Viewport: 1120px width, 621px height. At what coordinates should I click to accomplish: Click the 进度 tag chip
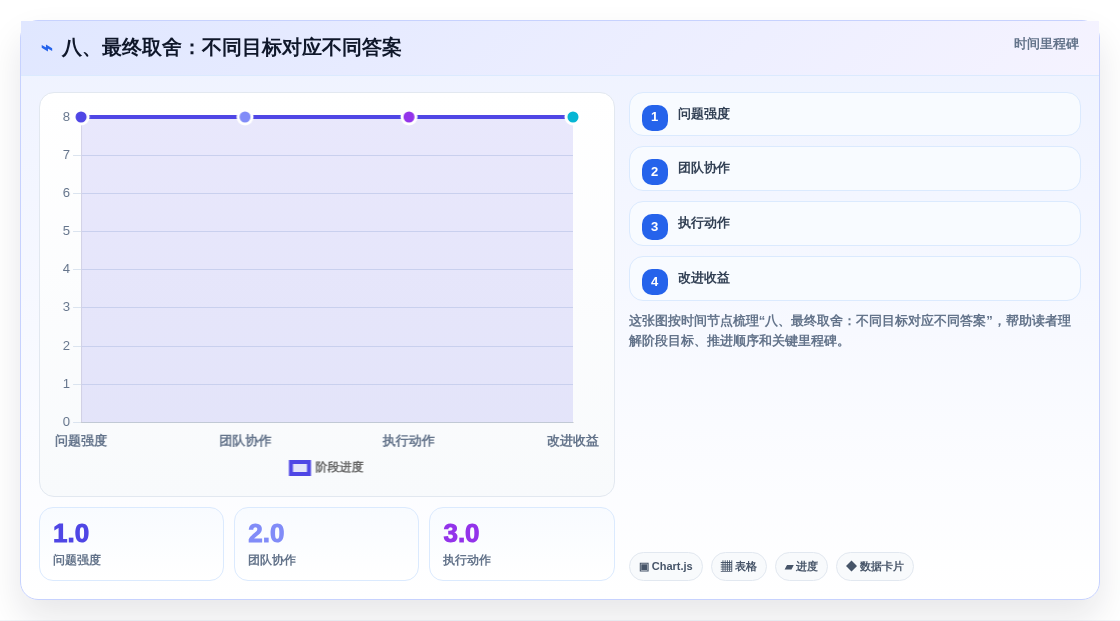coord(801,567)
